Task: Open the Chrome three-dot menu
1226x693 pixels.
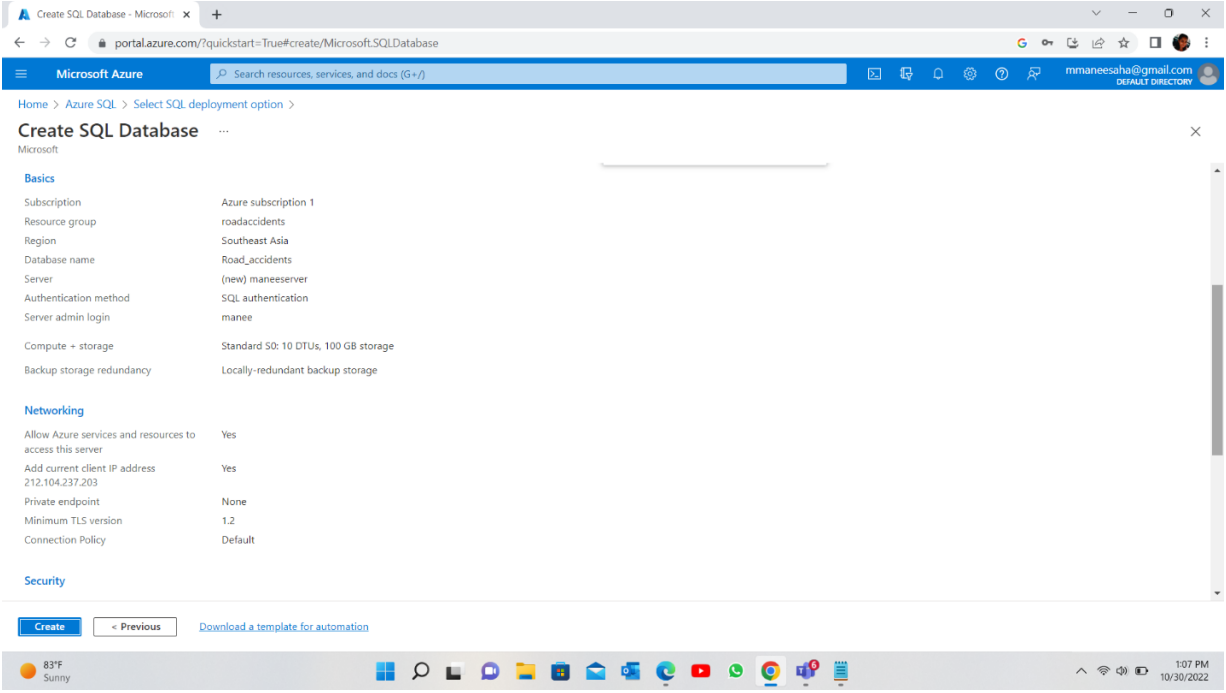Action: 1207,43
